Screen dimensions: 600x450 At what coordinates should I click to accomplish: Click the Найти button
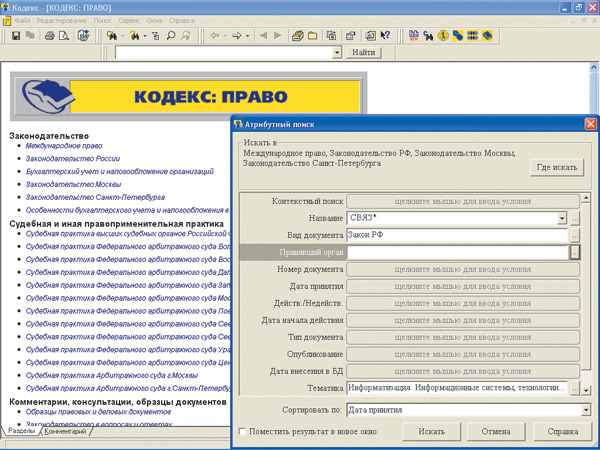coord(364,52)
